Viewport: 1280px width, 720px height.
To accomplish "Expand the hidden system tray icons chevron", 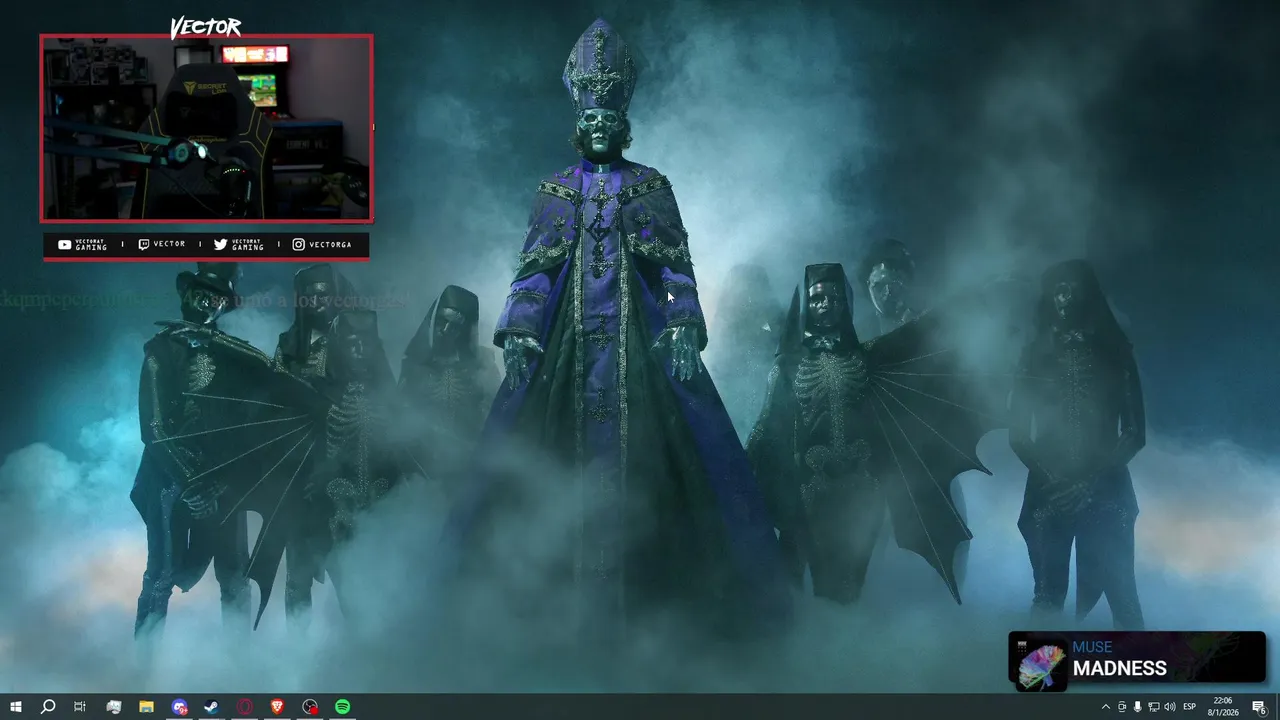I will [1105, 707].
